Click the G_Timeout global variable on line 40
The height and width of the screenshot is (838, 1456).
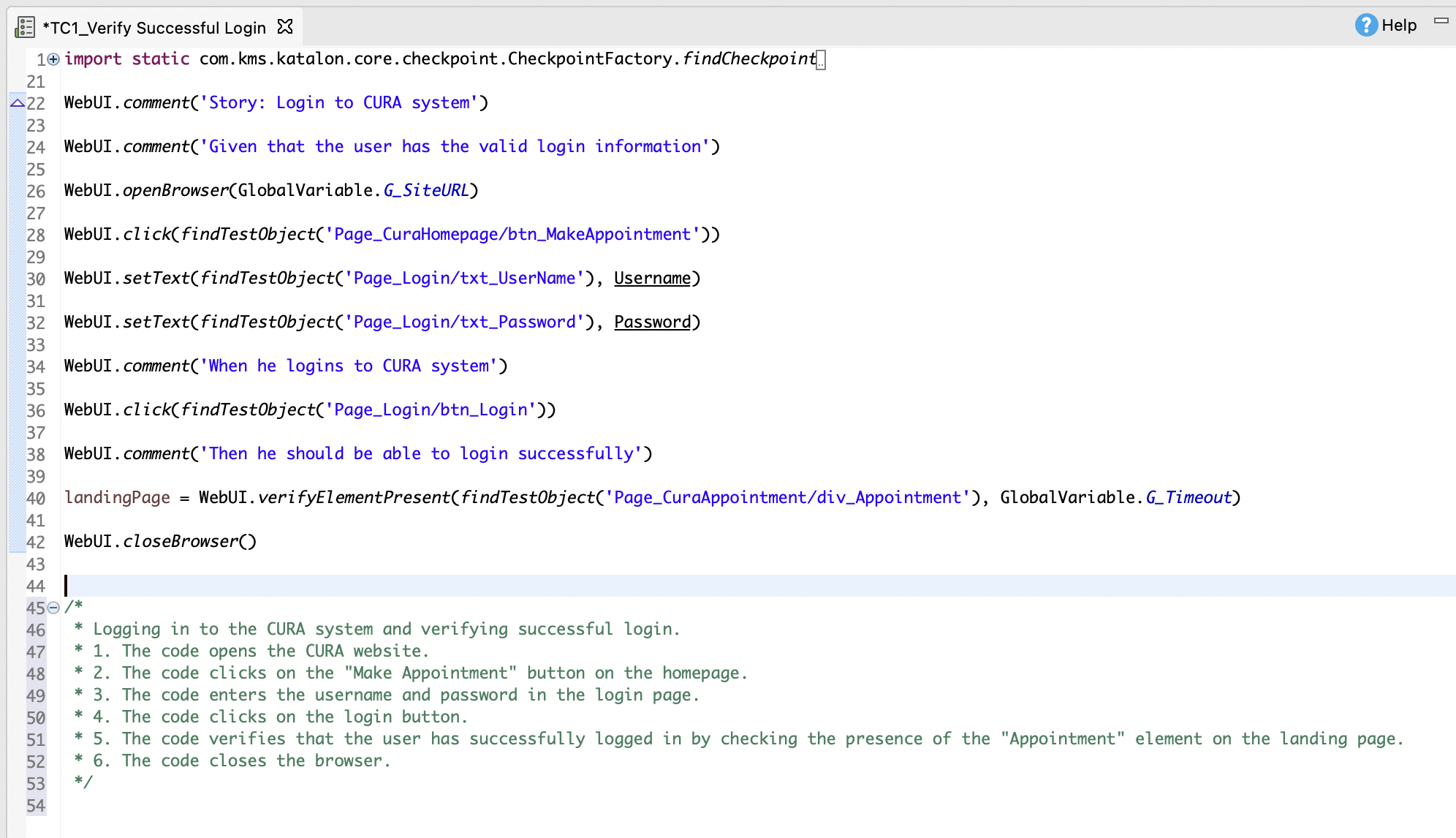pyautogui.click(x=1188, y=497)
